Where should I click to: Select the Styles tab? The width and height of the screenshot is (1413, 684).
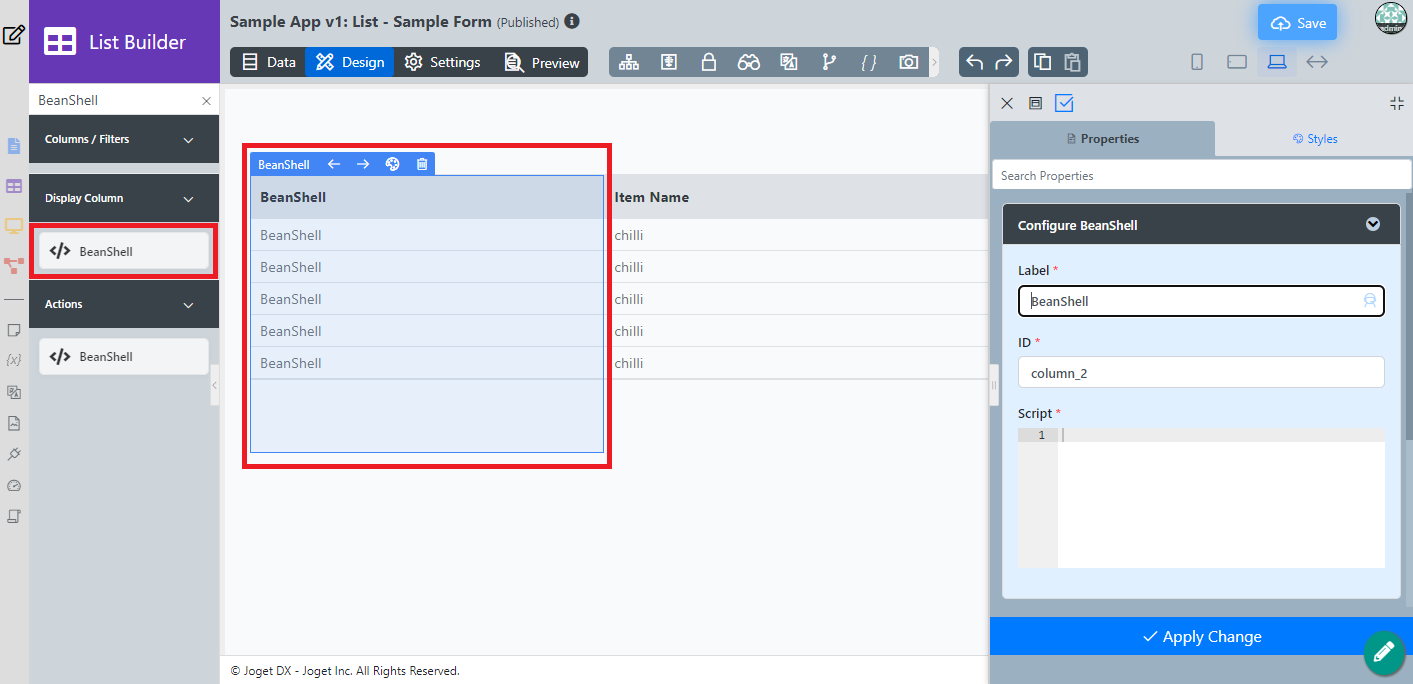pyautogui.click(x=1314, y=139)
